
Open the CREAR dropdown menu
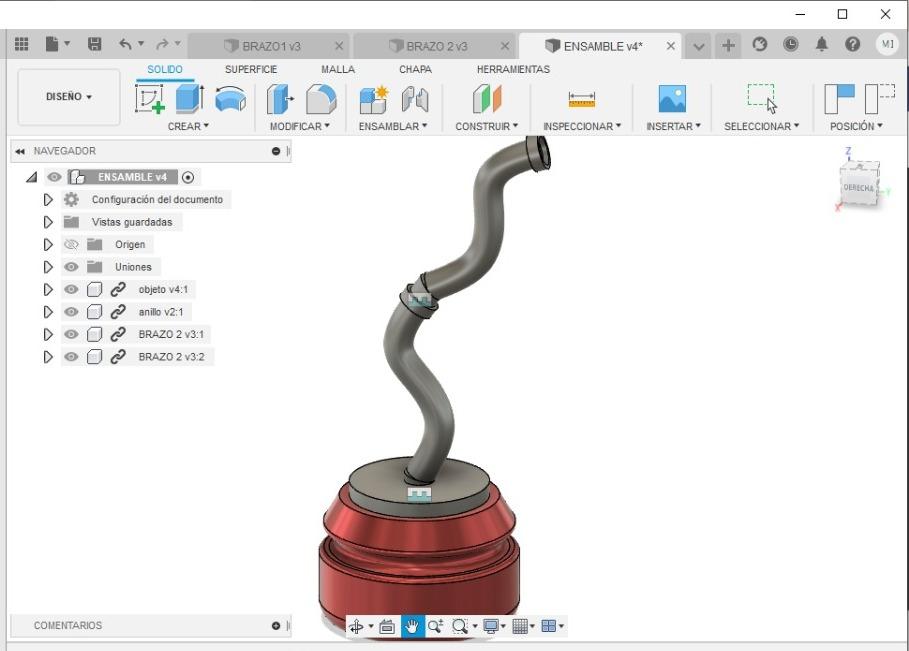click(x=188, y=126)
